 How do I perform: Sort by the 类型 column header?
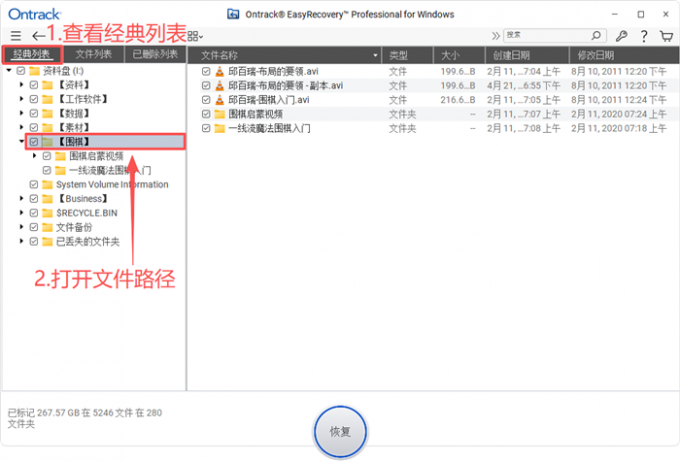[407, 55]
